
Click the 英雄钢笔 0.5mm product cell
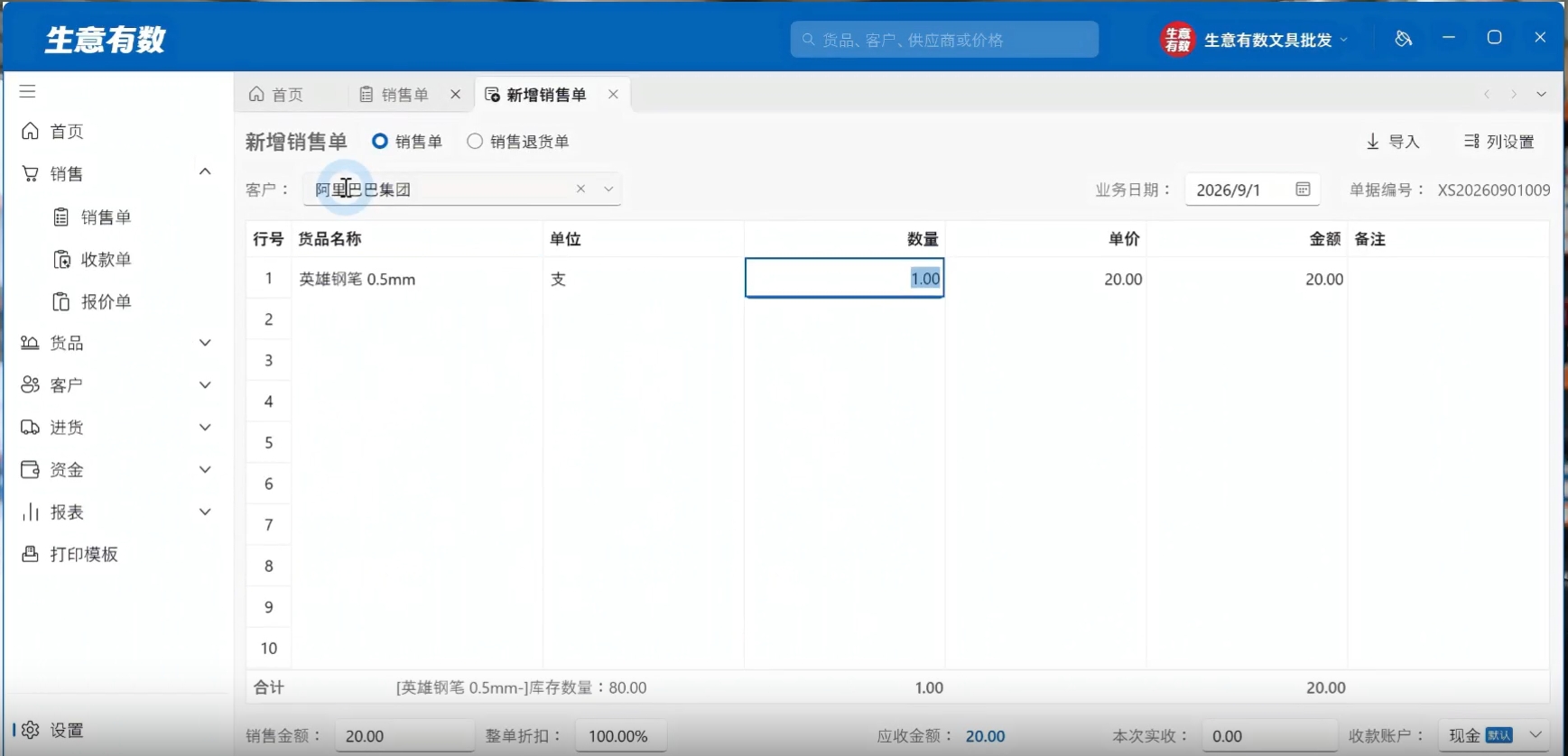(417, 279)
